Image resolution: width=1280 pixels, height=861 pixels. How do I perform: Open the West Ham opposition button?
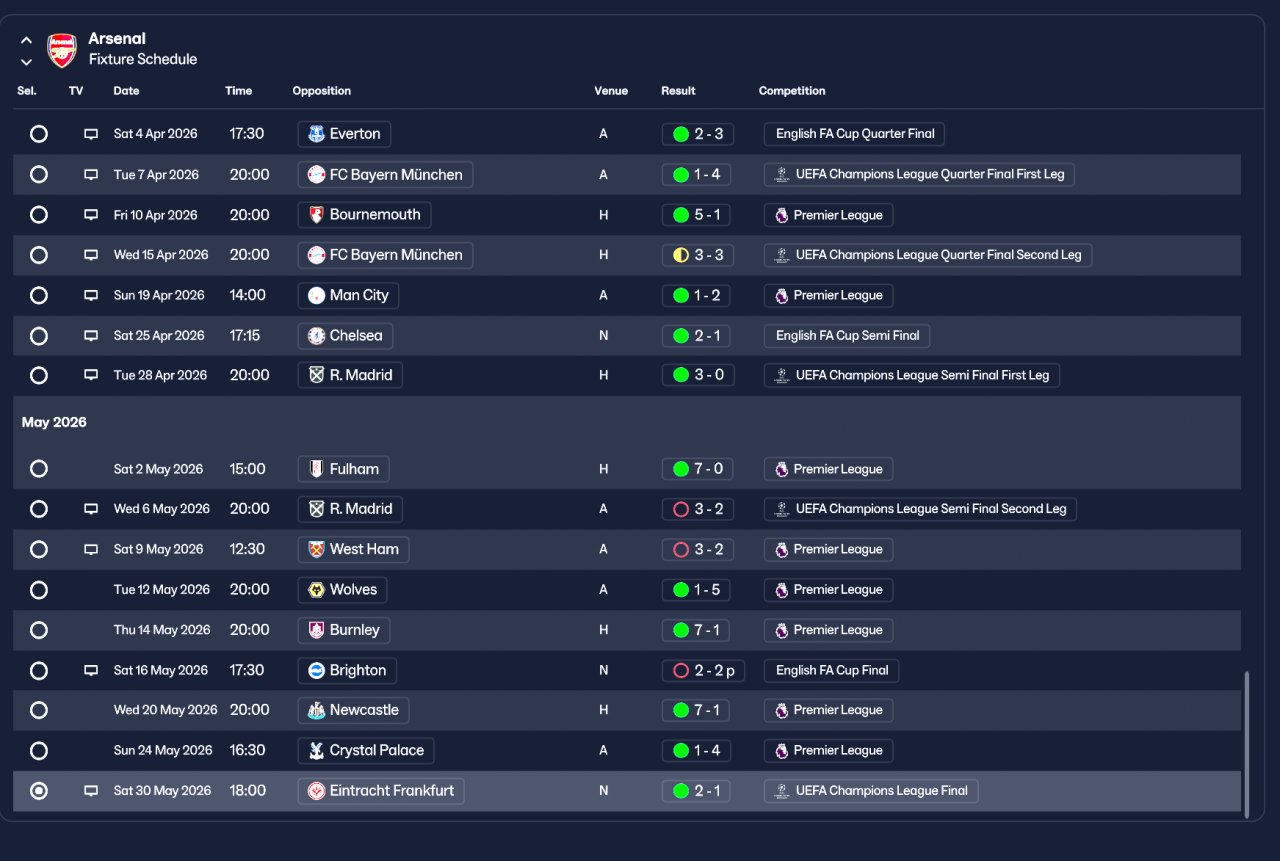point(354,549)
